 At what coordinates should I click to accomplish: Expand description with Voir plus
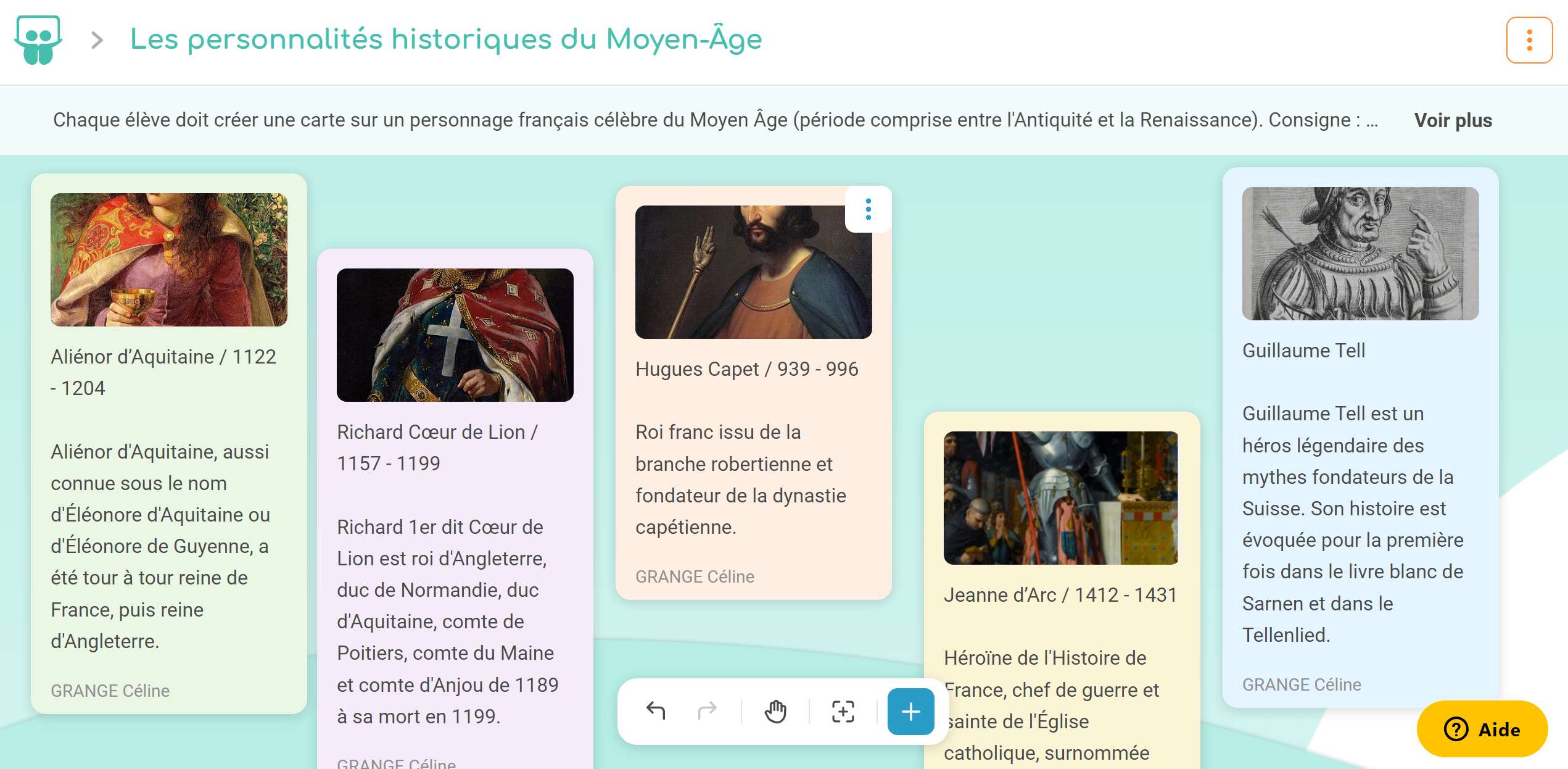(1453, 120)
